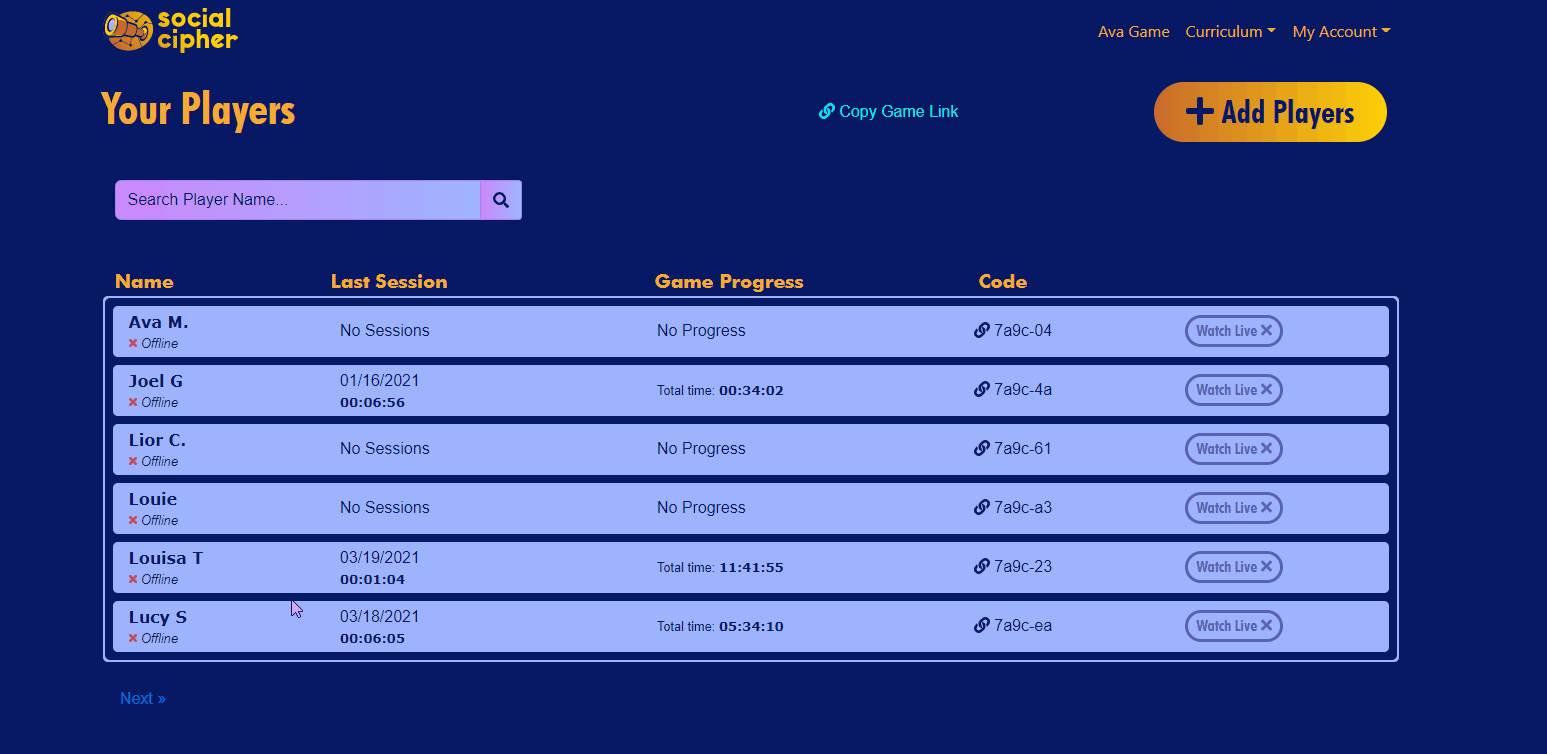Click the link icon beside code 7a9c-23
Viewport: 1547px width, 754px height.
tap(981, 567)
